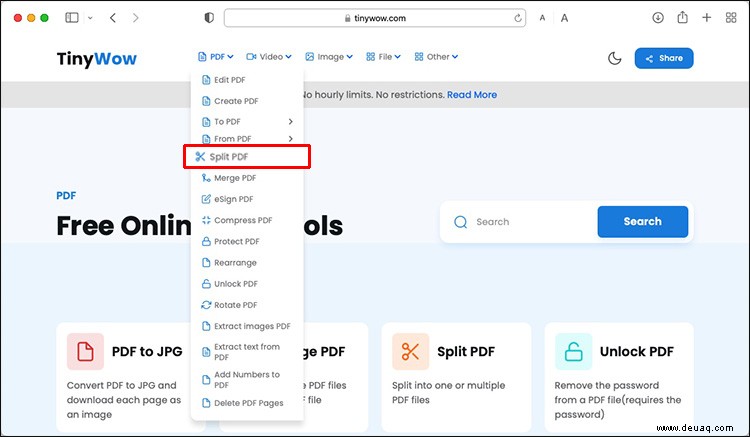
Task: Decrease text size with small A
Action: click(x=542, y=18)
